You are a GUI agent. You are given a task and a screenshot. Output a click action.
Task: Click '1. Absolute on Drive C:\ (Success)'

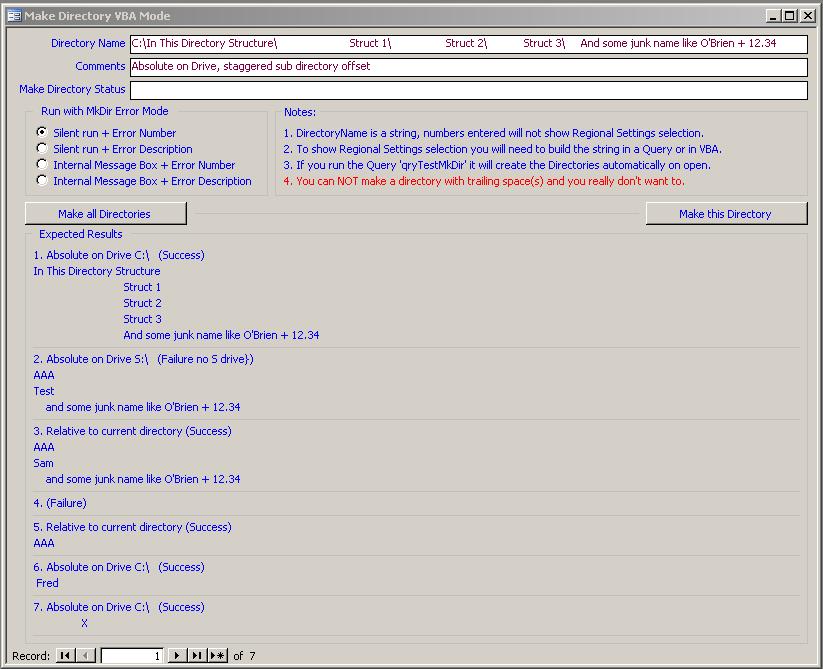119,255
